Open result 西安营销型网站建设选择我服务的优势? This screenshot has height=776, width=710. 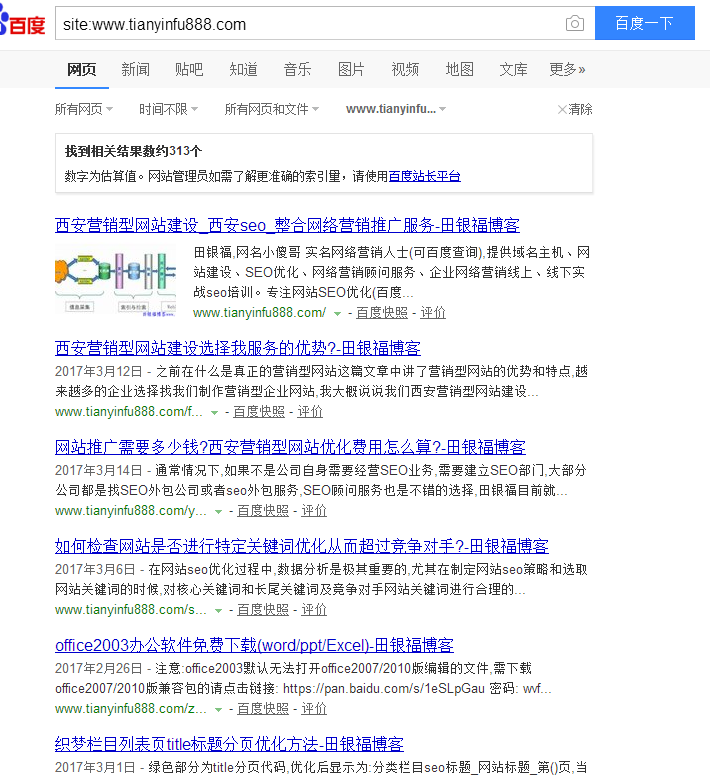(x=237, y=348)
